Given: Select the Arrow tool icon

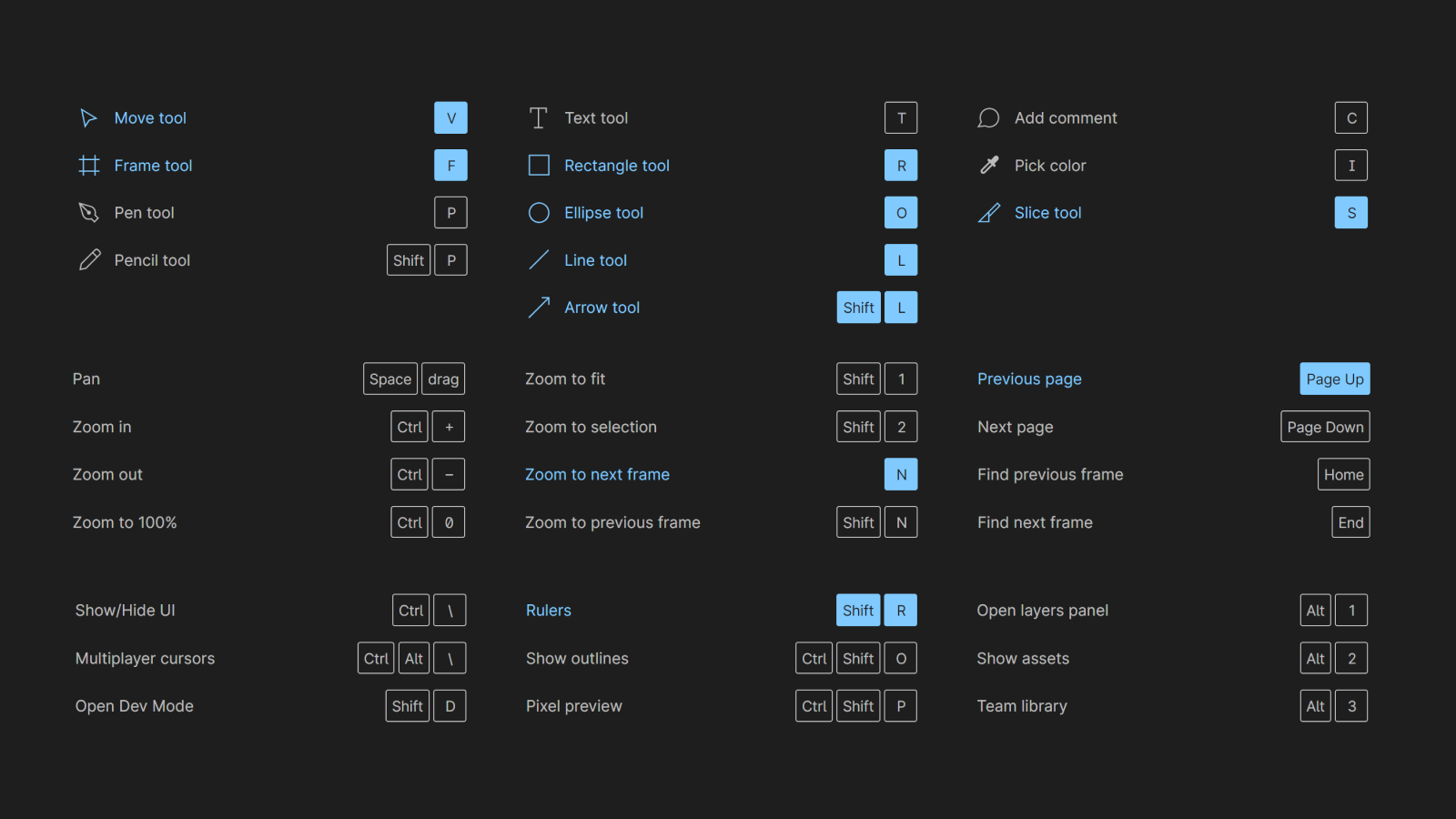Looking at the screenshot, I should coord(539,308).
